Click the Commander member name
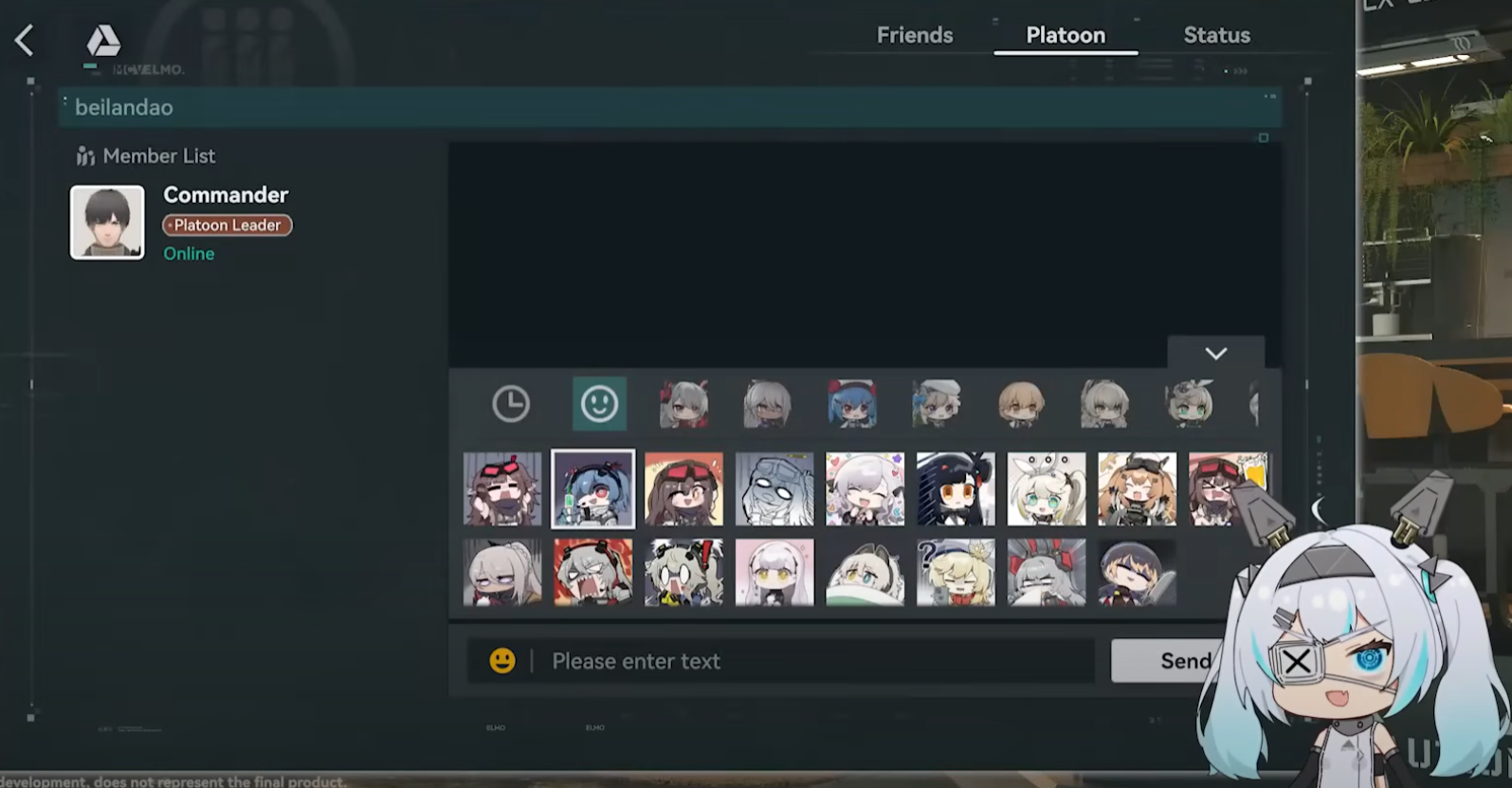The width and height of the screenshot is (1512, 788). coord(226,194)
